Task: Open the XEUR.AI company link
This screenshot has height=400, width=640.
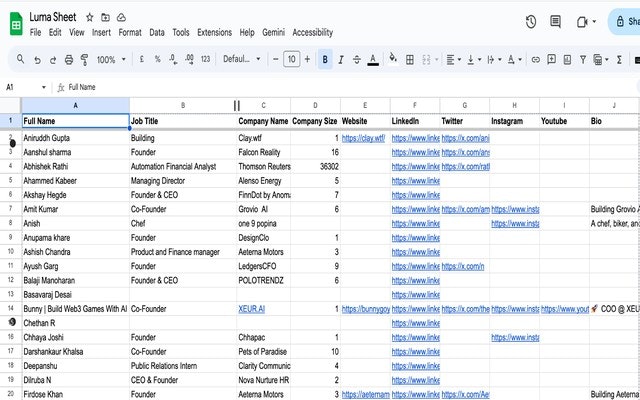Action: pos(251,309)
